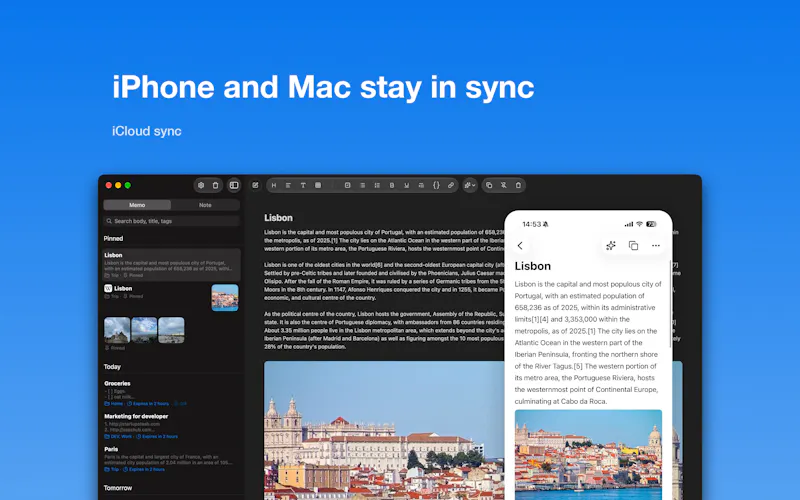Choose the filled highlight block icon
The height and width of the screenshot is (500, 800).
(x=318, y=185)
